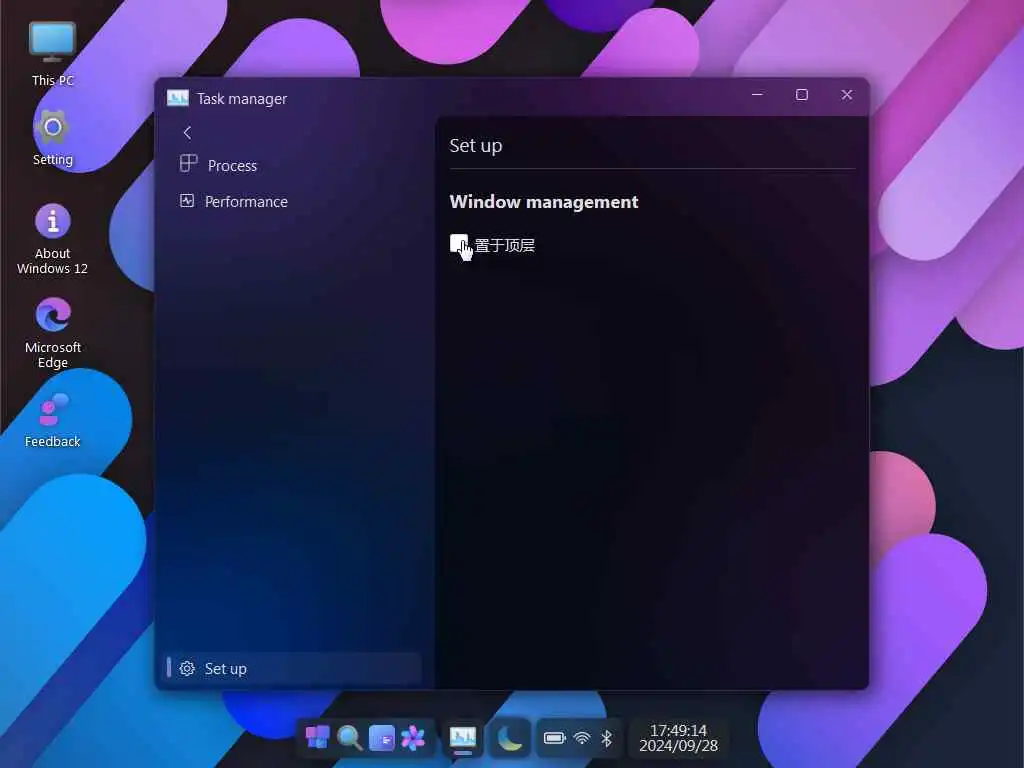Go back using the sidebar arrow

point(187,133)
